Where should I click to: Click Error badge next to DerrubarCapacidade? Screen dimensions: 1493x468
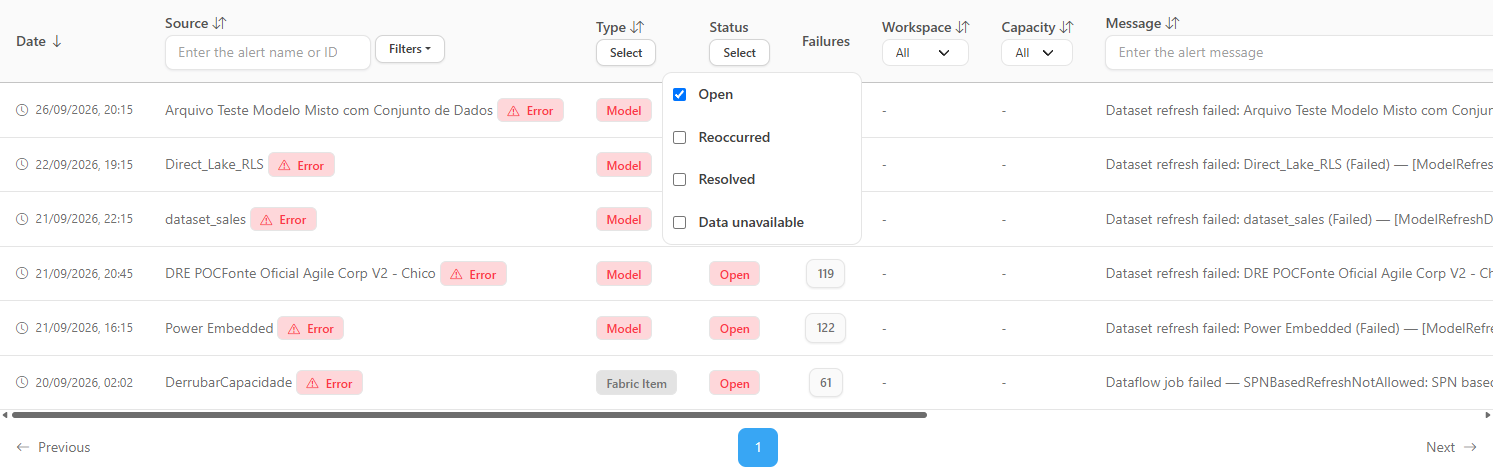tap(329, 383)
